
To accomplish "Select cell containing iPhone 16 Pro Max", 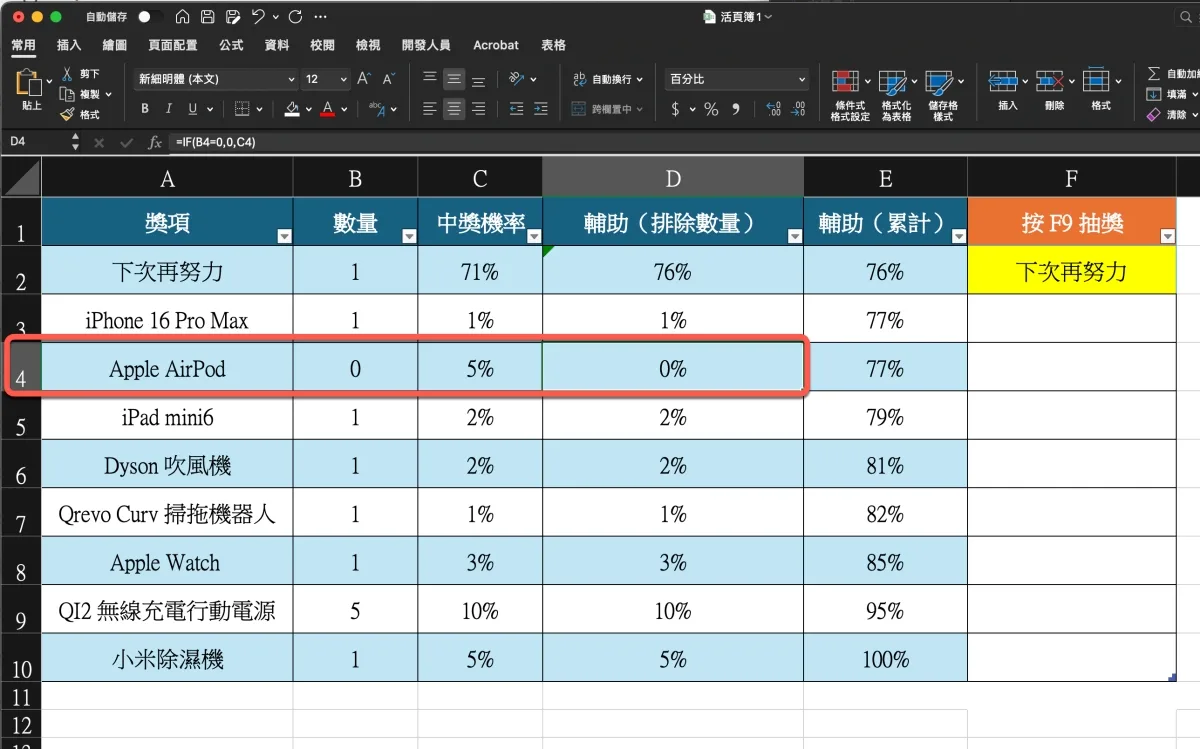I will (167, 320).
